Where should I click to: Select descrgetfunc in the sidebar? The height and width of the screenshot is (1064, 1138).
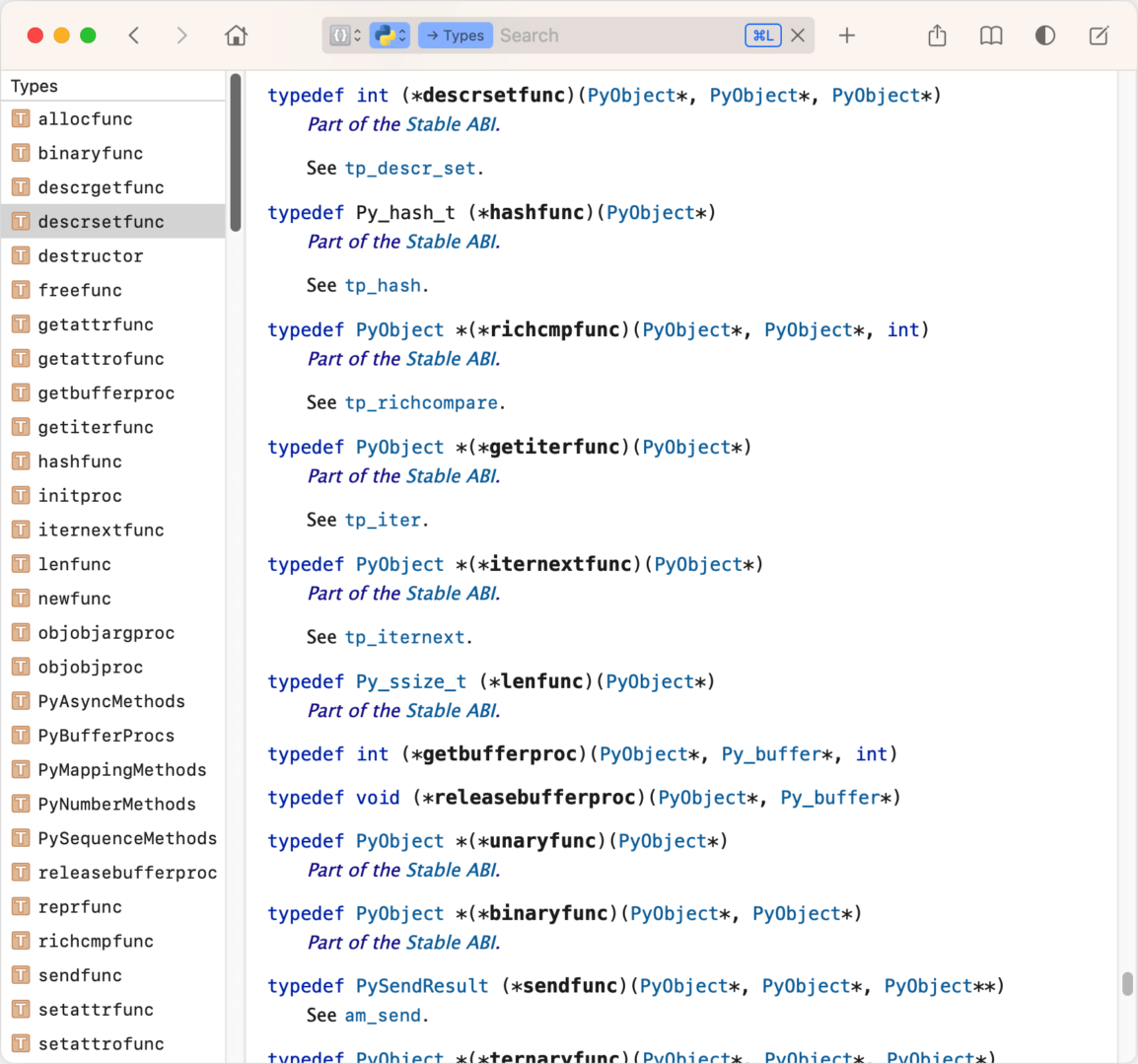(x=113, y=187)
